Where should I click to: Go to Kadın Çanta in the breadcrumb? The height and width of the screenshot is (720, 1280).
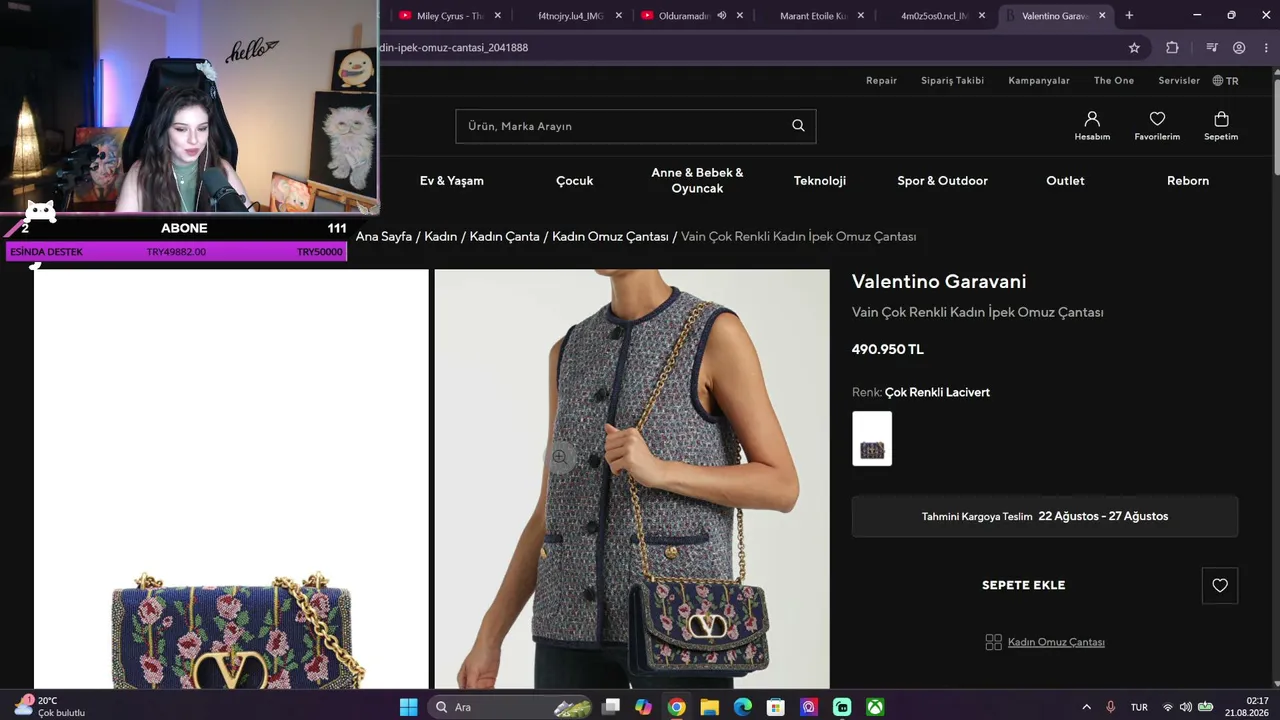coord(504,236)
